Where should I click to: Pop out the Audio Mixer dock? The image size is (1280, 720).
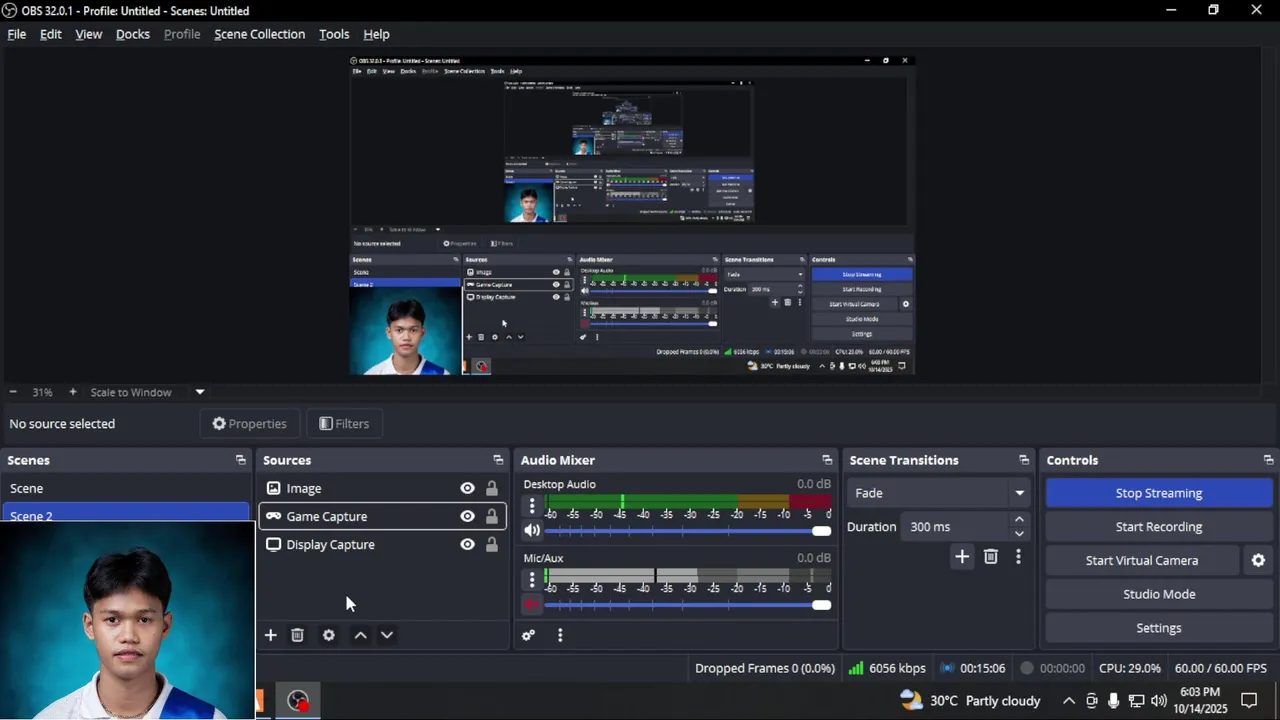click(x=827, y=460)
